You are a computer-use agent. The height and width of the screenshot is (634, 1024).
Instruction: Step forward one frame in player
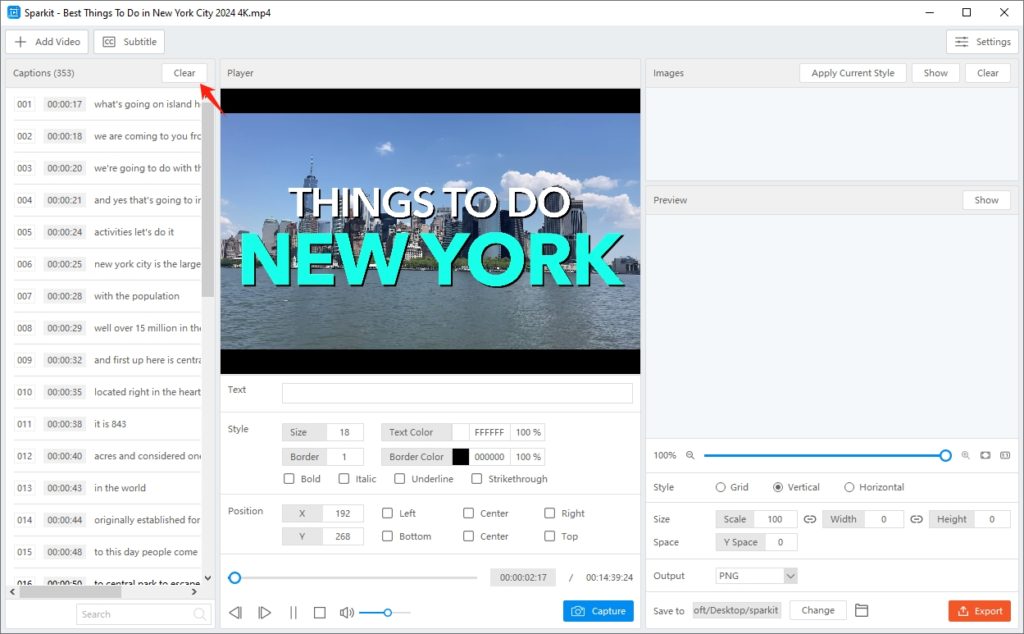point(264,612)
